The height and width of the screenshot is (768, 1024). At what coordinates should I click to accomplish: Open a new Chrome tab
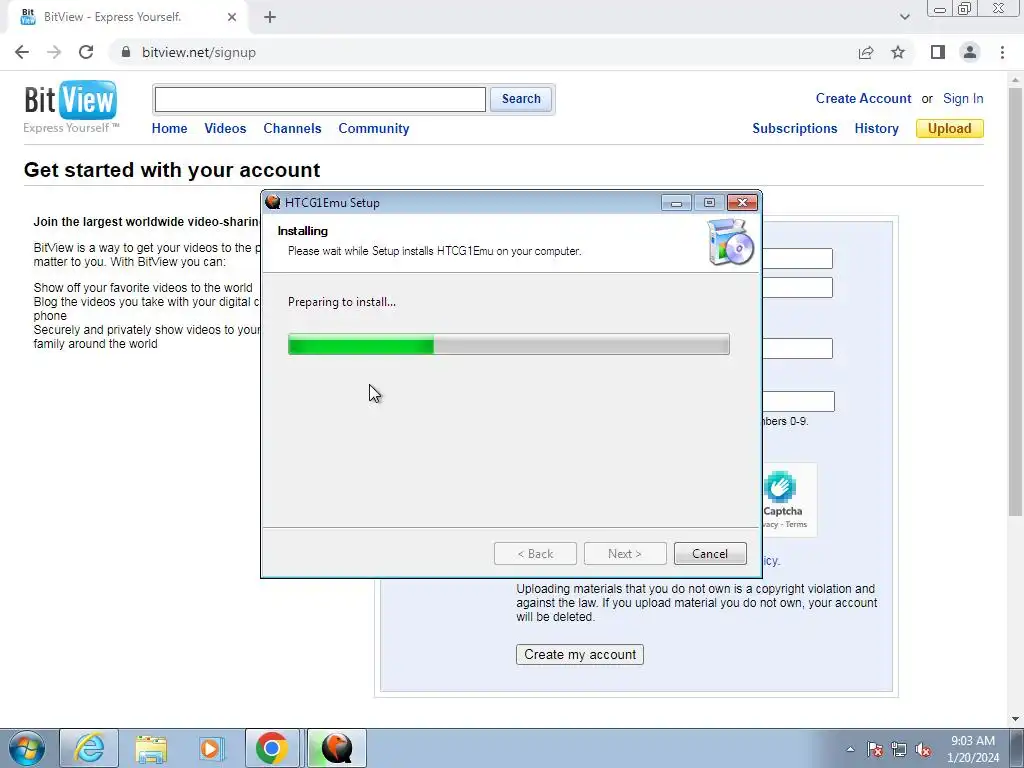point(270,17)
